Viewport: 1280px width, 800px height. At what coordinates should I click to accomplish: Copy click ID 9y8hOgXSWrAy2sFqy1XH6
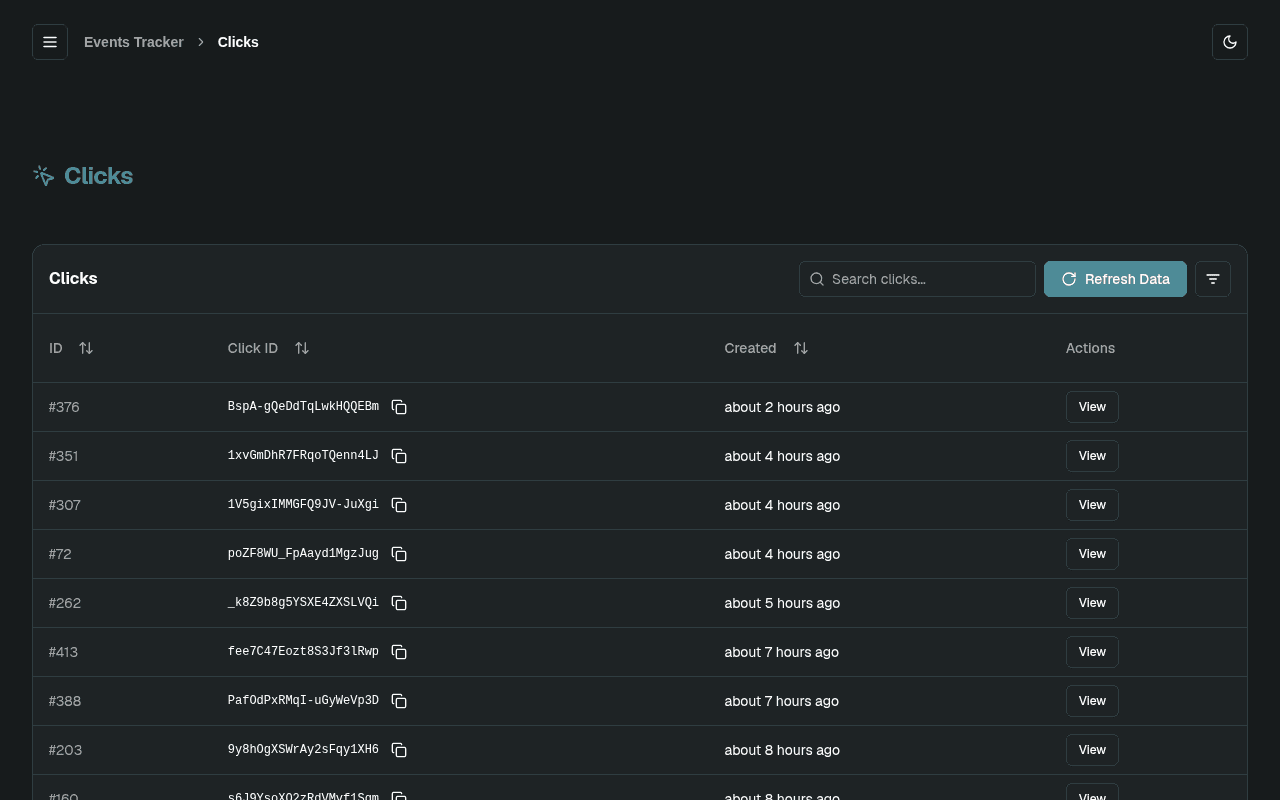pos(399,750)
